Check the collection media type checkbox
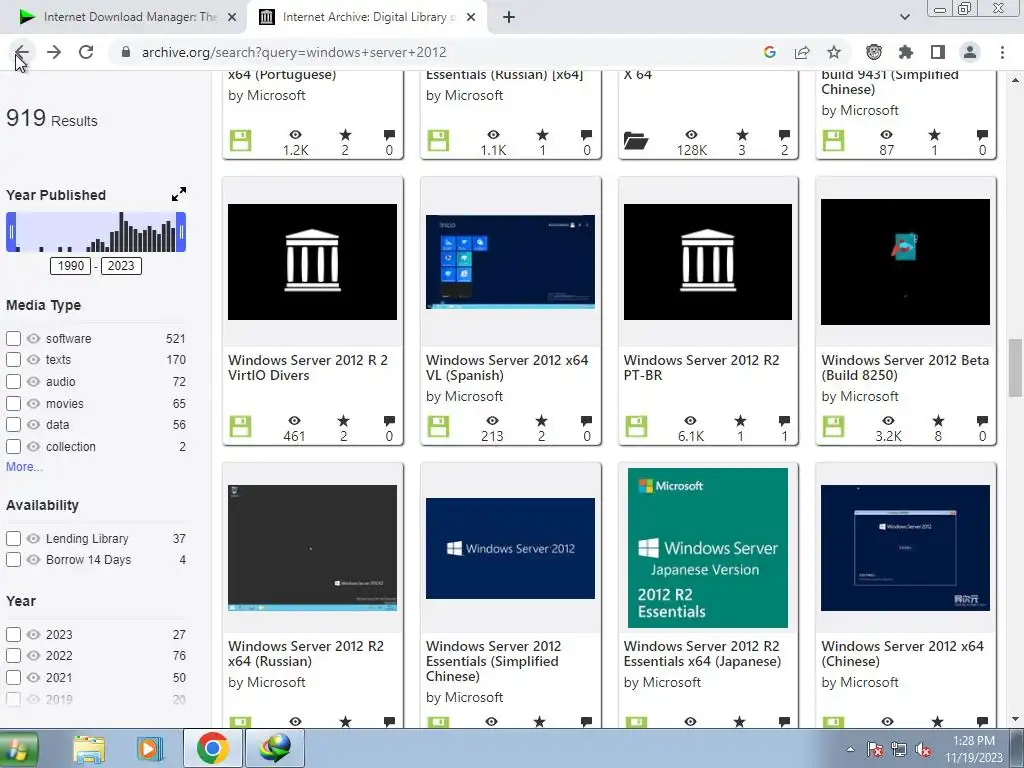 13,447
